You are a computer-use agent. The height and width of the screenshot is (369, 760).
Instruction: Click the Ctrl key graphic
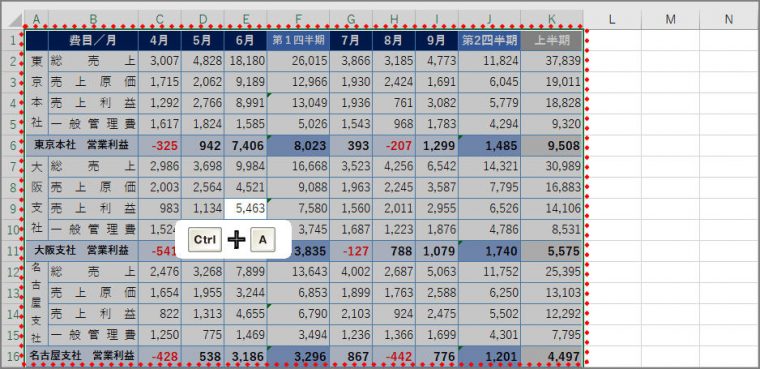[205, 240]
